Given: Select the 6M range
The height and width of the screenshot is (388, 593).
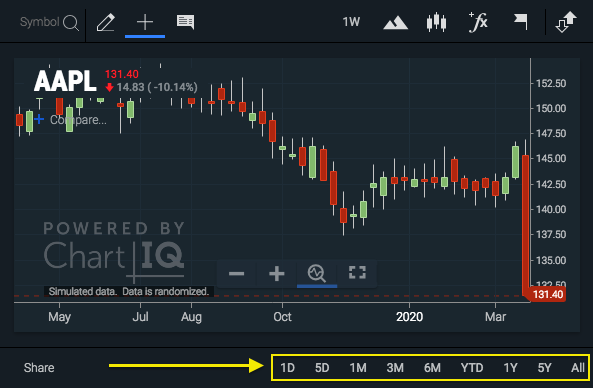Looking at the screenshot, I should tap(432, 368).
